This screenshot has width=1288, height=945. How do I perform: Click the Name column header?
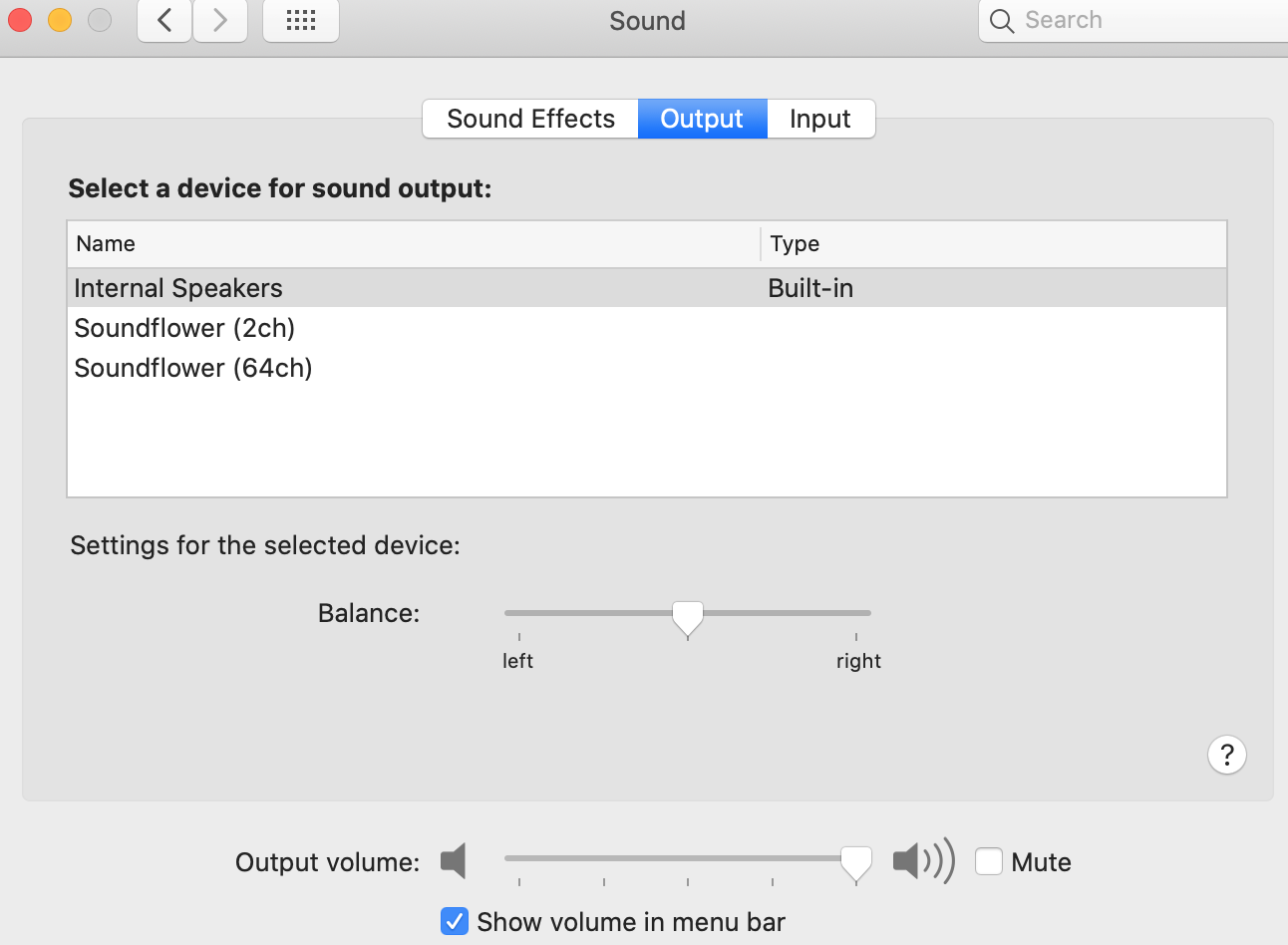[x=106, y=244]
